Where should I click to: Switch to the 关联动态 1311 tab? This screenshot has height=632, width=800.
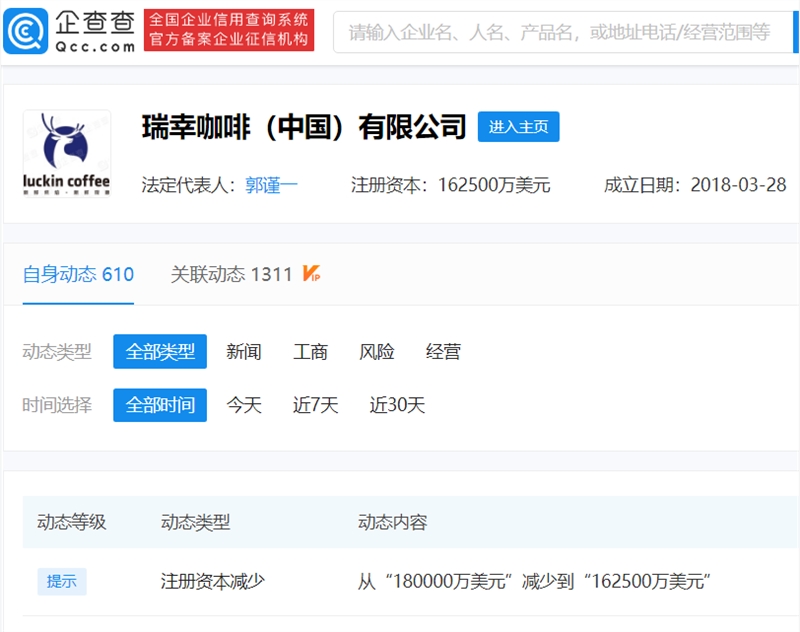coord(231,274)
